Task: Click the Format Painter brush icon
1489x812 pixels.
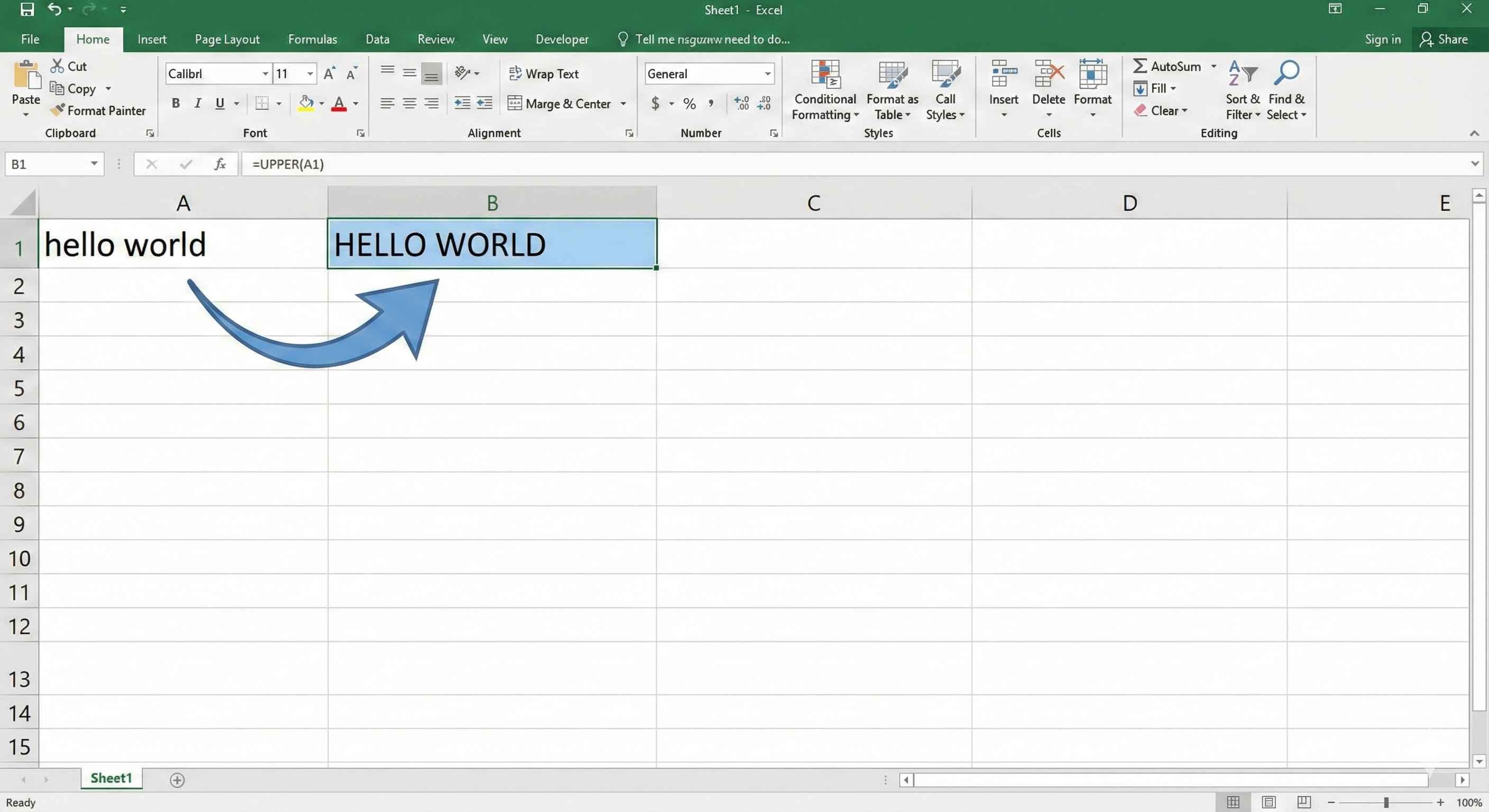Action: [x=57, y=110]
